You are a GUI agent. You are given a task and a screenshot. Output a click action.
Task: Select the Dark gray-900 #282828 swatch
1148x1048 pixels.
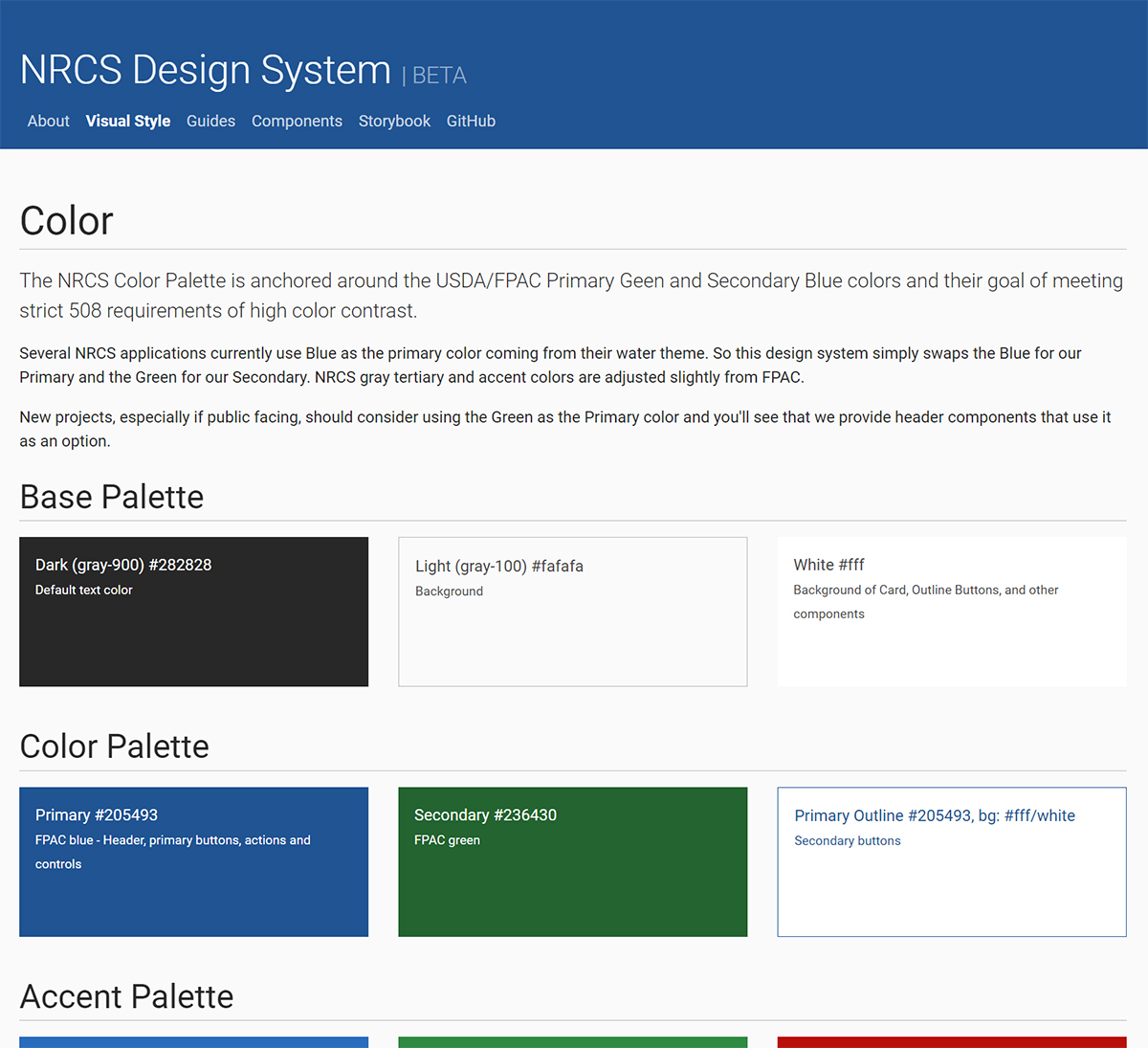click(x=193, y=612)
